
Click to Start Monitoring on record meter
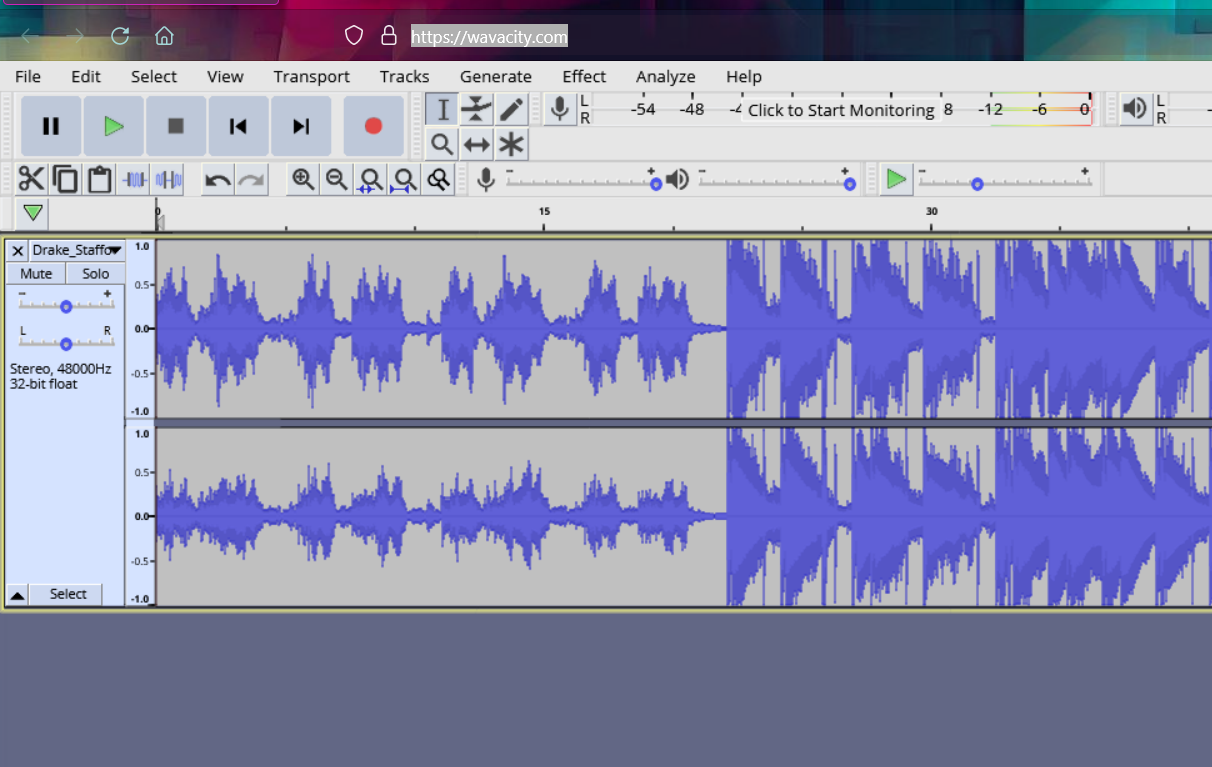pyautogui.click(x=841, y=110)
